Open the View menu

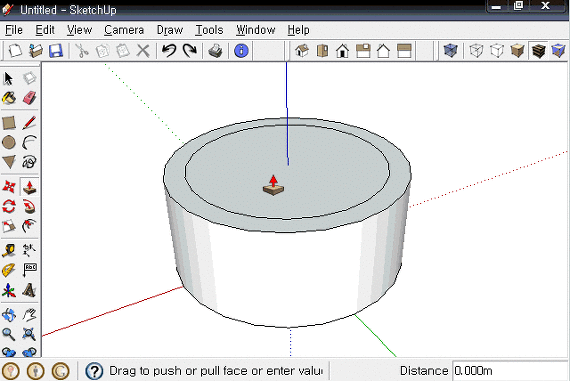click(79, 30)
